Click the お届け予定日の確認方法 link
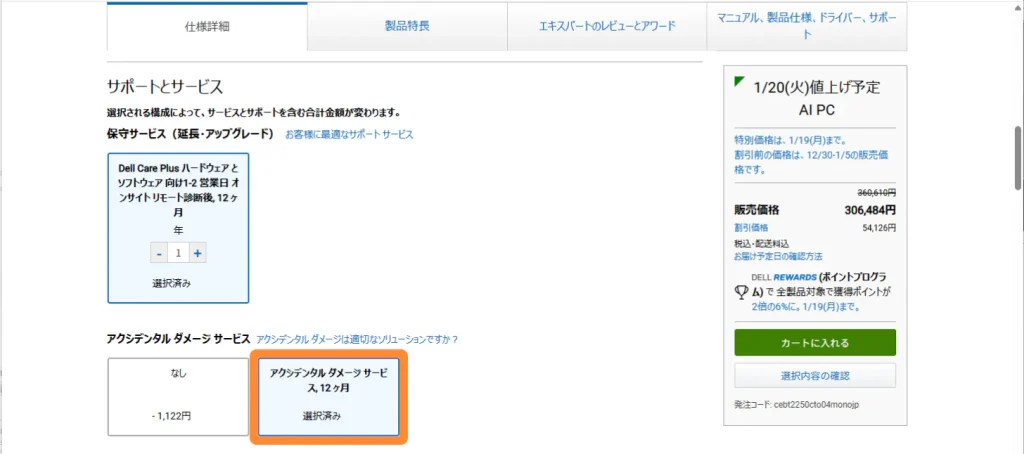Image resolution: width=1024 pixels, height=454 pixels. 778,256
